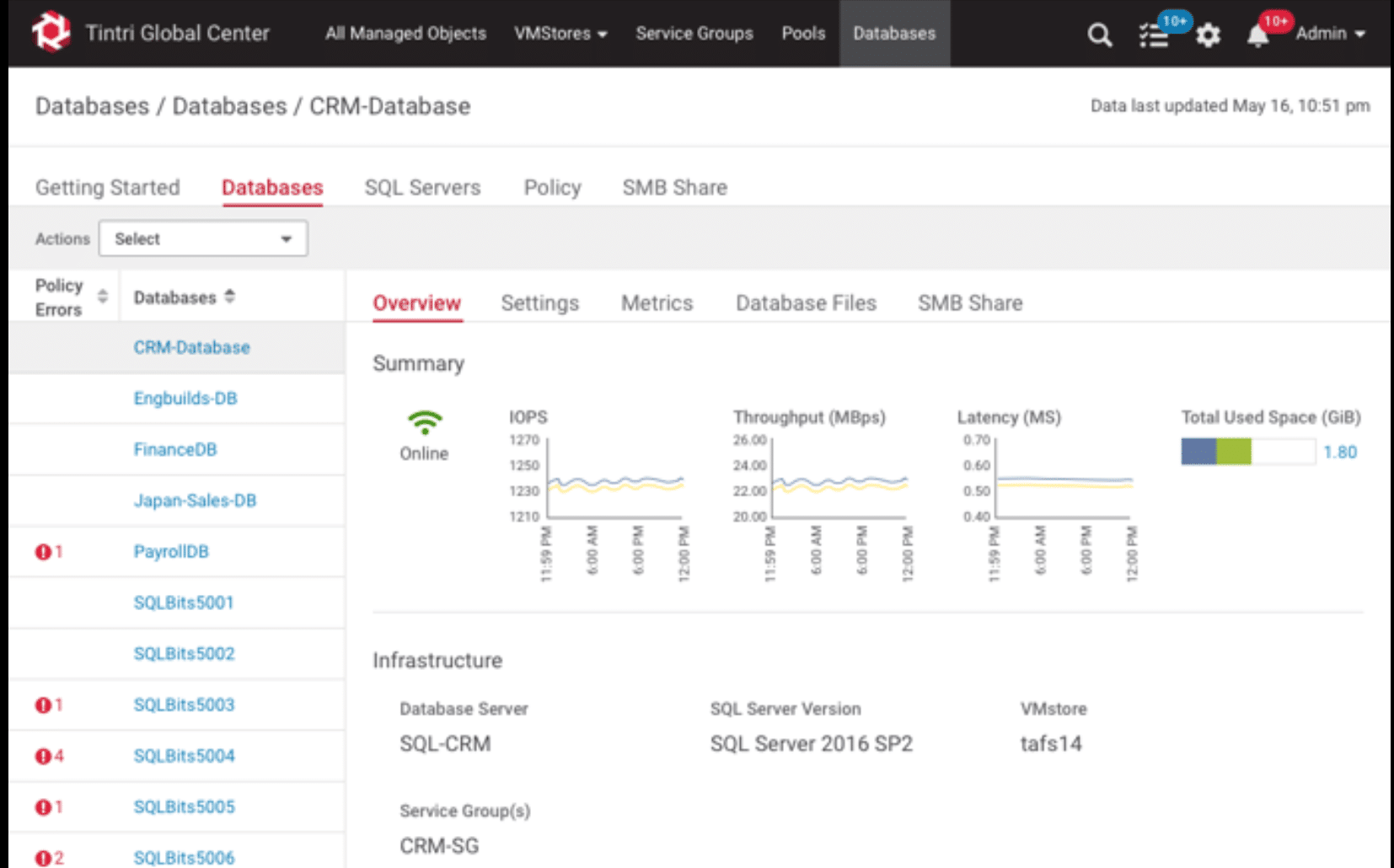1394x868 pixels.
Task: Click the CRM-SG service group value
Action: coord(439,846)
